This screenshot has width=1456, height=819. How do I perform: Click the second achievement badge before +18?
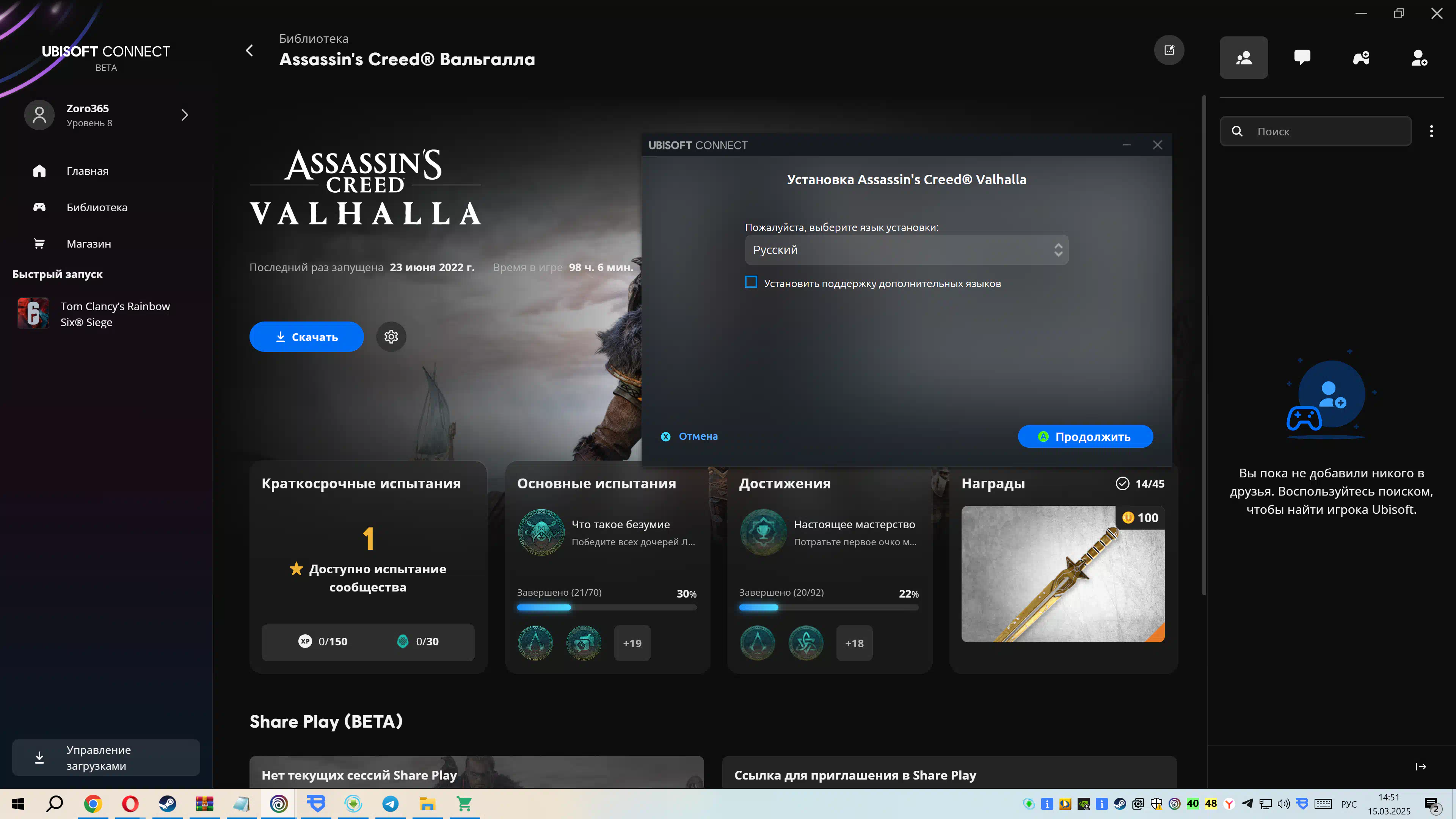click(x=806, y=643)
